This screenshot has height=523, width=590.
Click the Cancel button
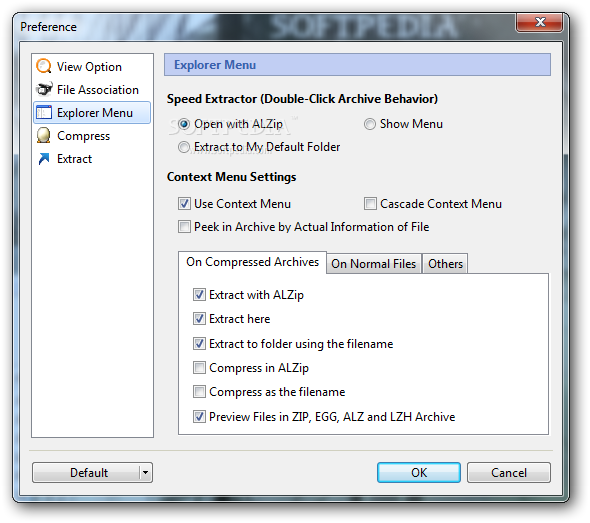509,473
